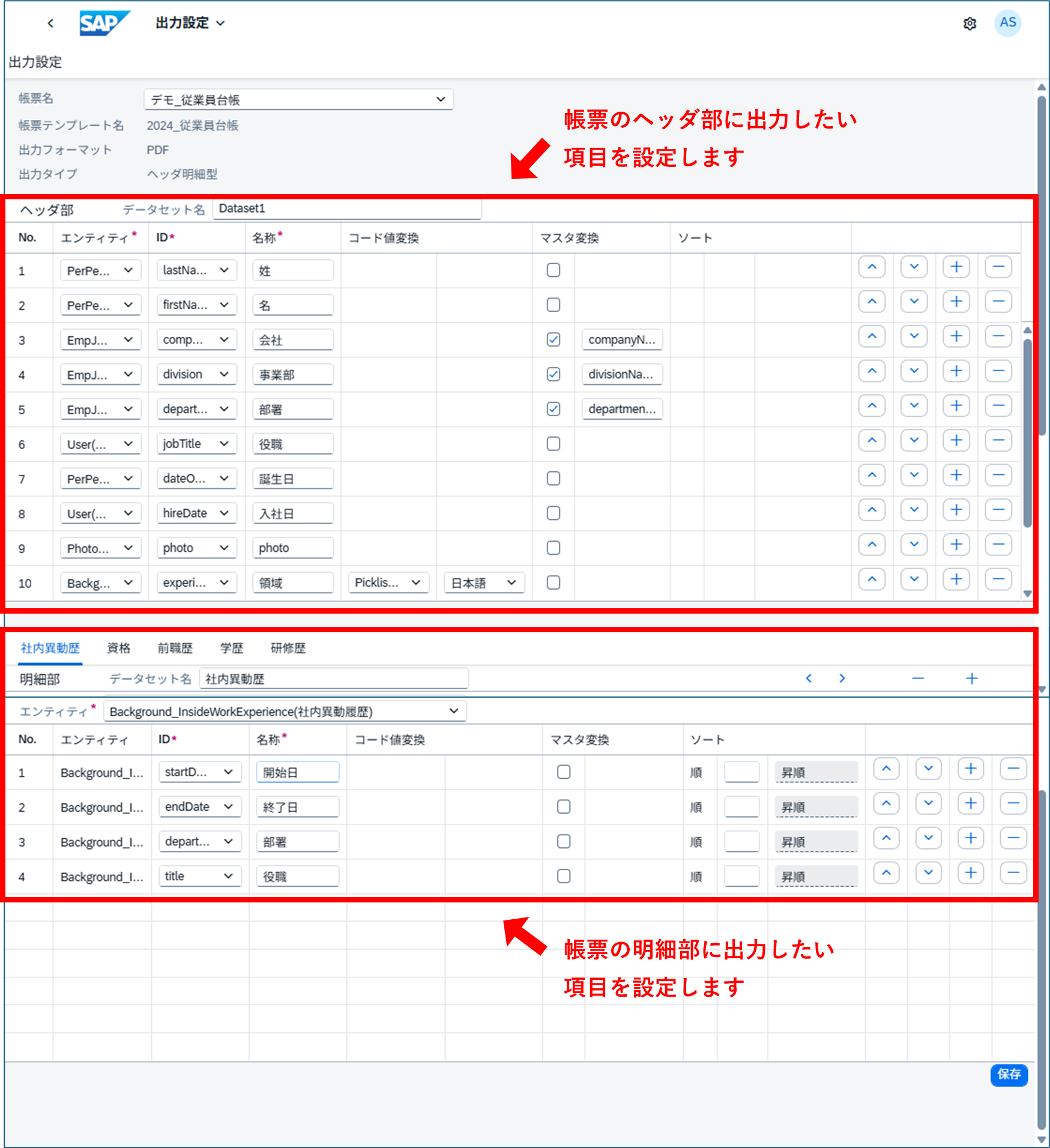This screenshot has height=1148, width=1050.
Task: Uncheck master conversion for 会社 row
Action: point(554,340)
